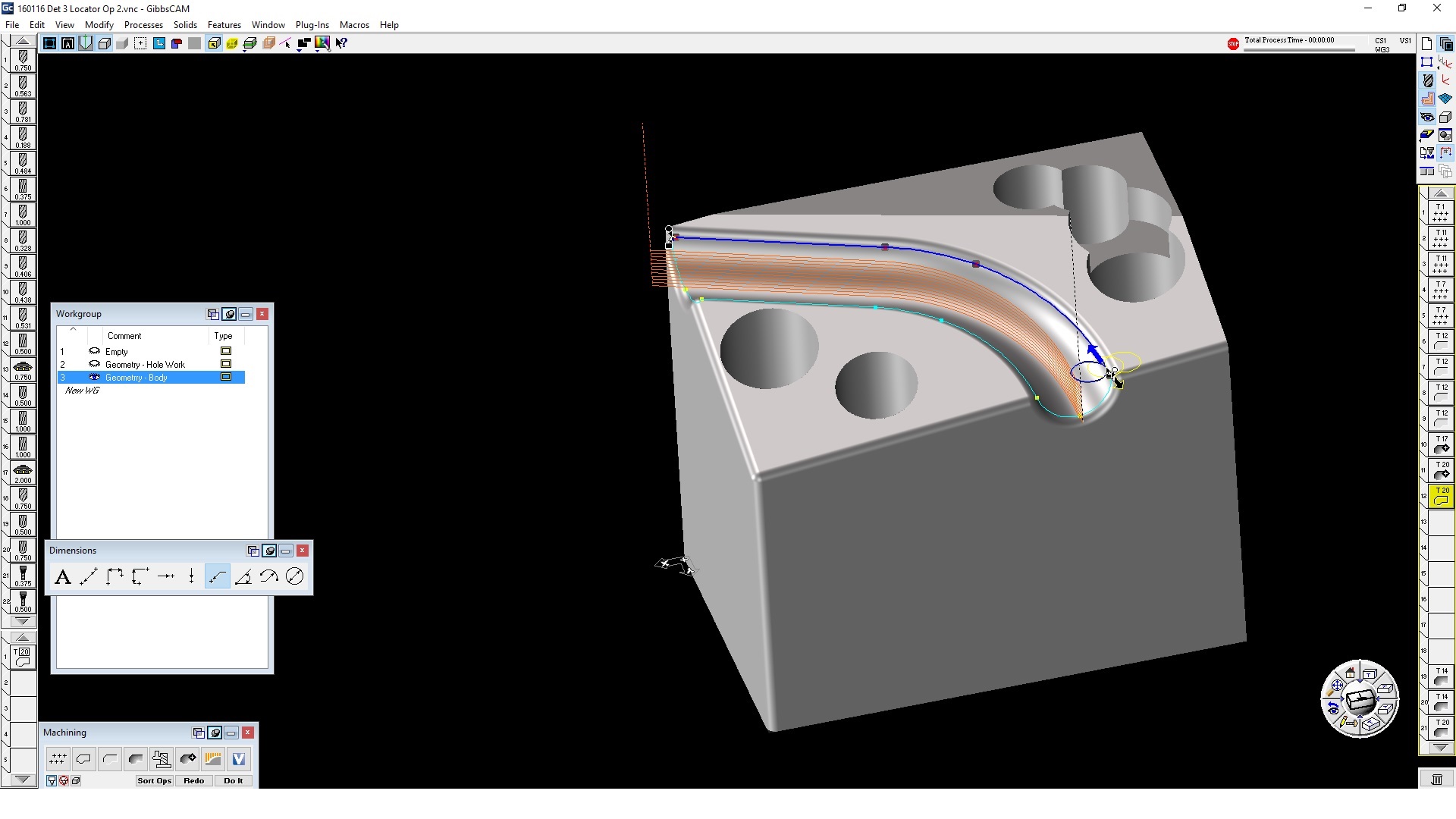Image resolution: width=1456 pixels, height=819 pixels.
Task: Collapse the Workgroup list column header chevron
Action: click(x=73, y=329)
